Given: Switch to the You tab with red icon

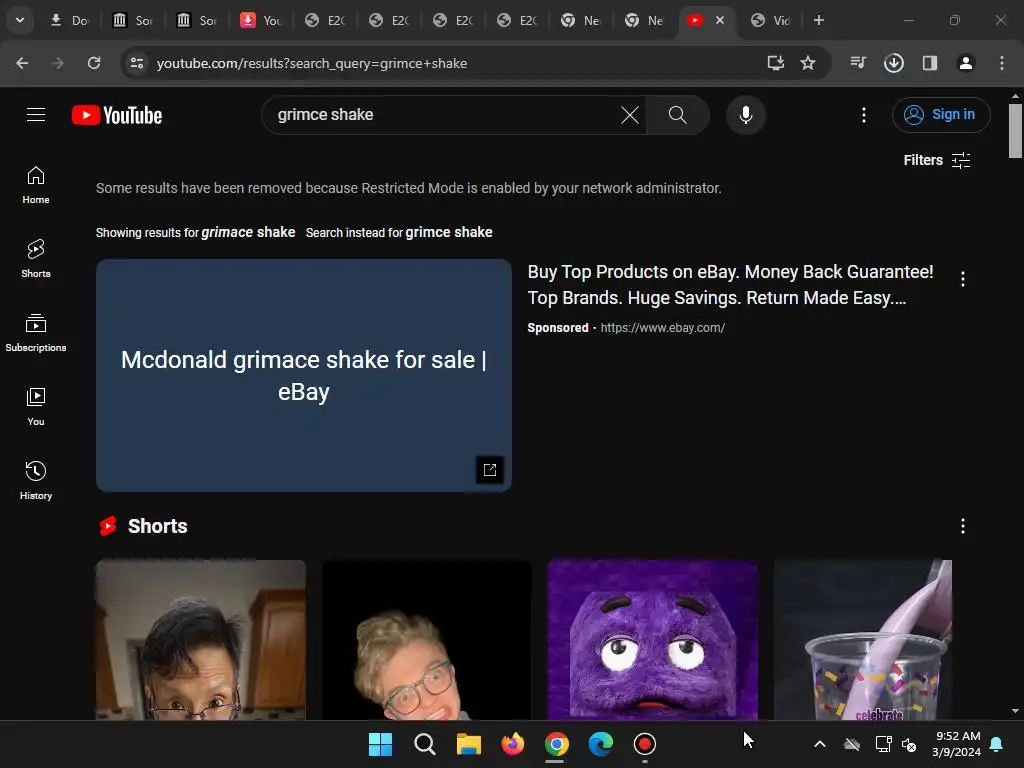Looking at the screenshot, I should [x=261, y=20].
